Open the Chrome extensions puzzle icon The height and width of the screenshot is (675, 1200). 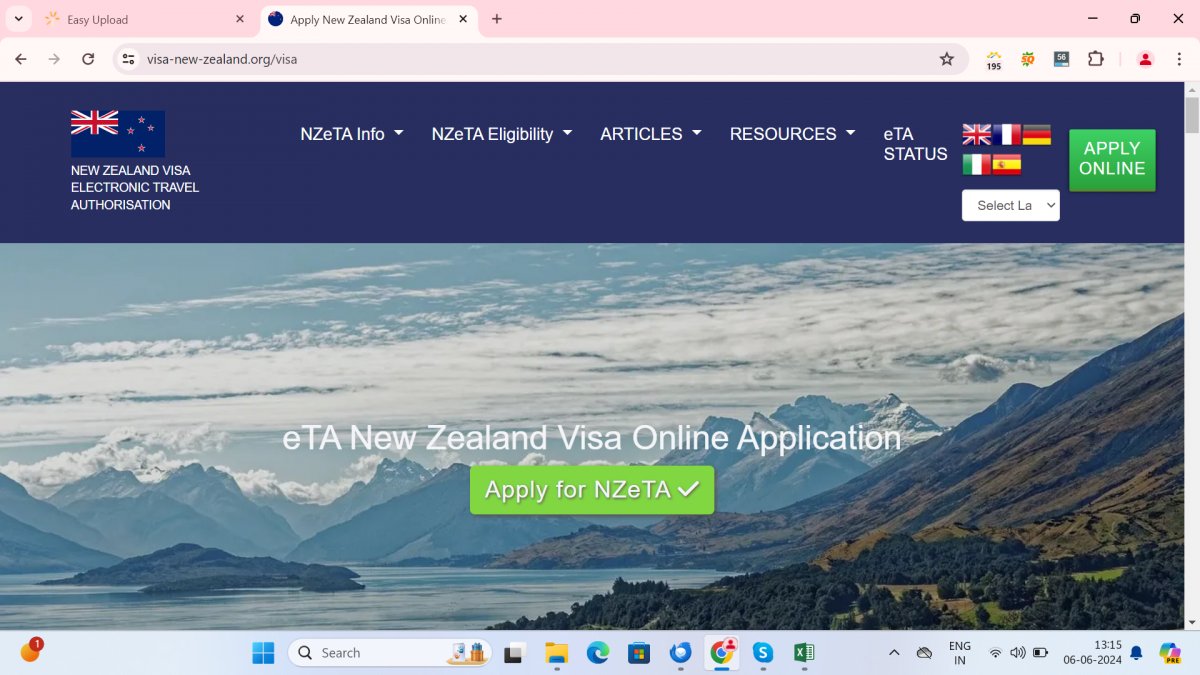(1096, 59)
